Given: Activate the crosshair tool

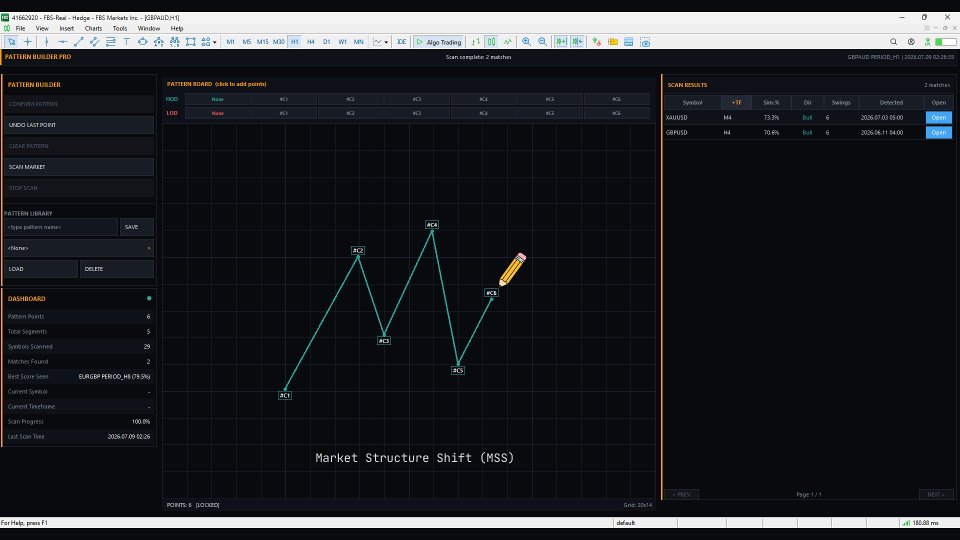Looking at the screenshot, I should tap(28, 42).
